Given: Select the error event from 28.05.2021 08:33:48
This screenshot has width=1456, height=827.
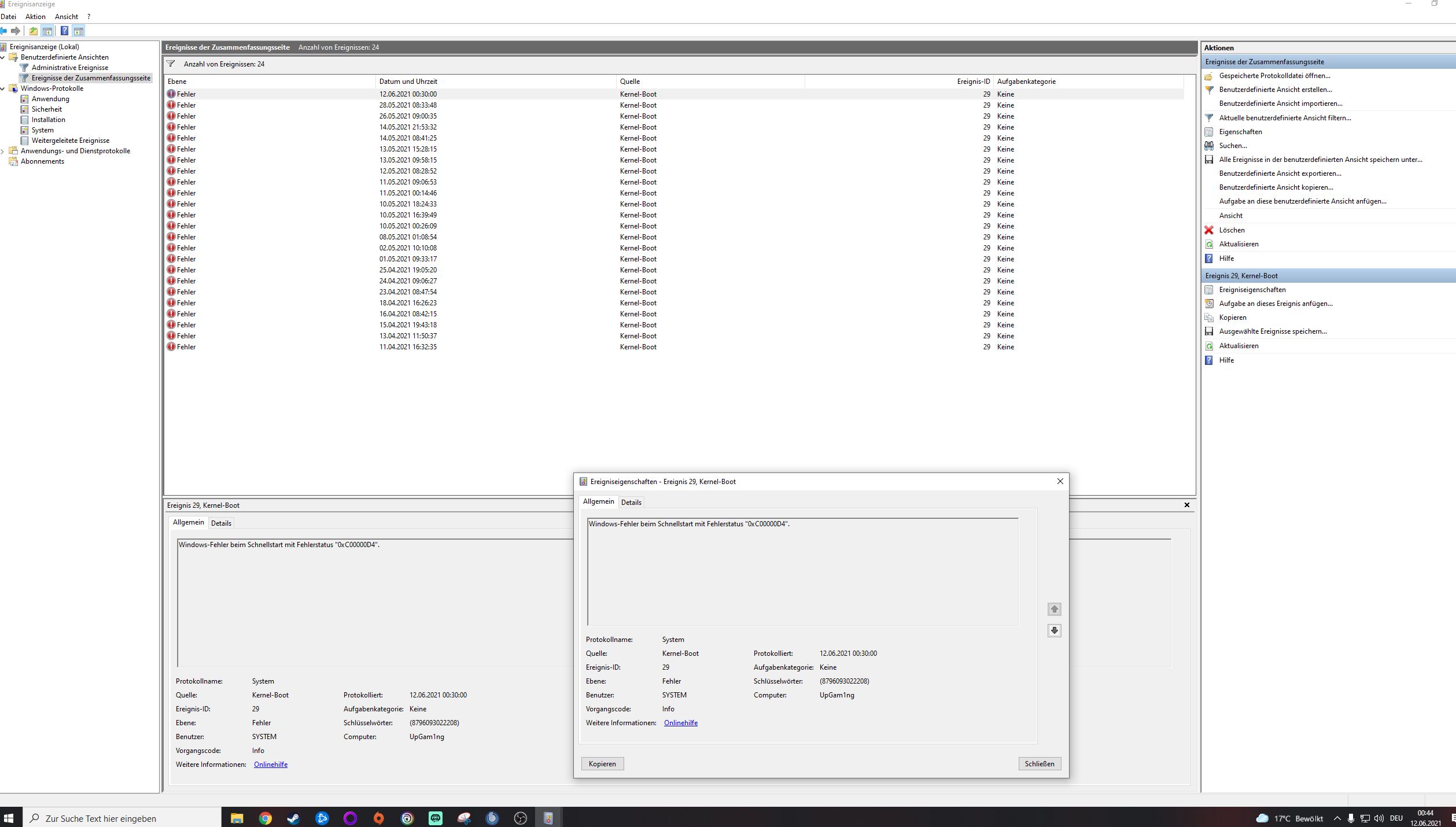Looking at the screenshot, I should (x=408, y=105).
